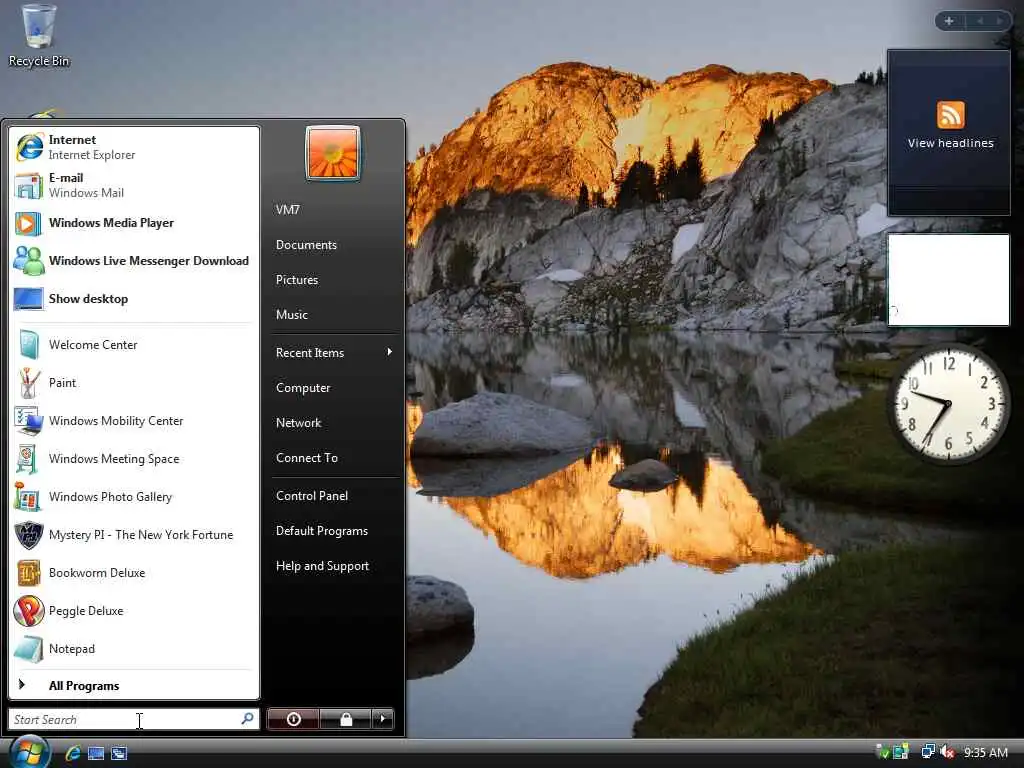Launch Bookworm Deluxe
The image size is (1024, 768).
point(133,573)
